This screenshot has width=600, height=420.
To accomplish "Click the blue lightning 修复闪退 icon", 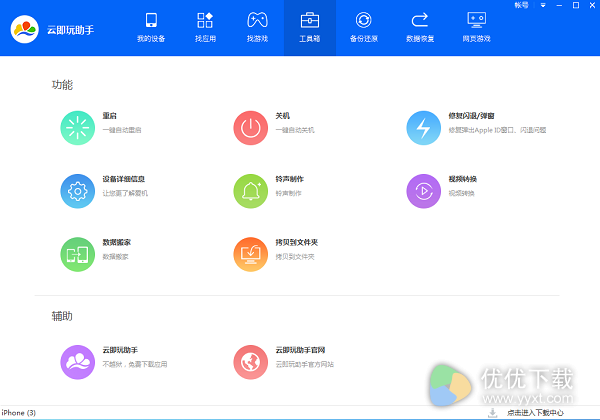I will [424, 128].
